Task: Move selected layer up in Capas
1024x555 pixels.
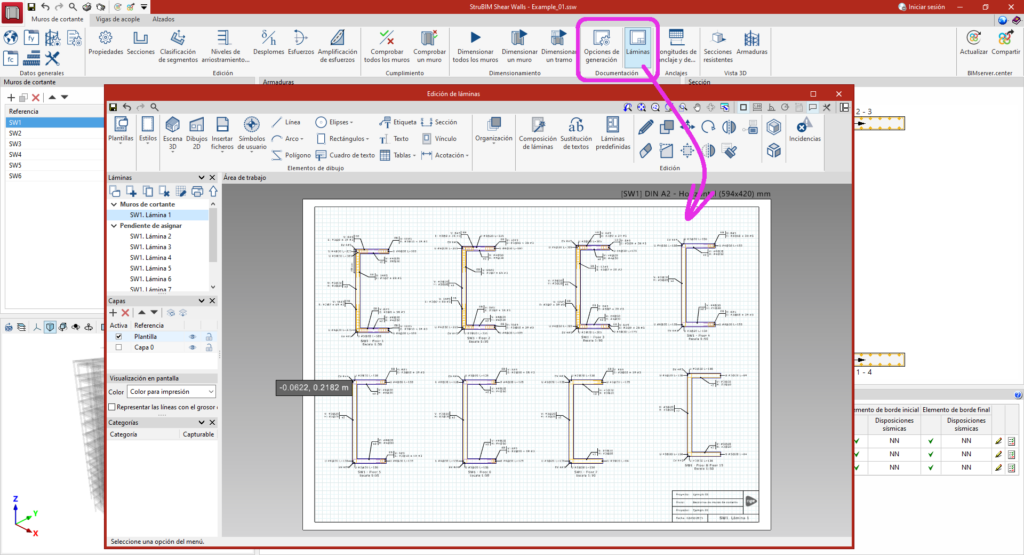Action: (x=142, y=313)
